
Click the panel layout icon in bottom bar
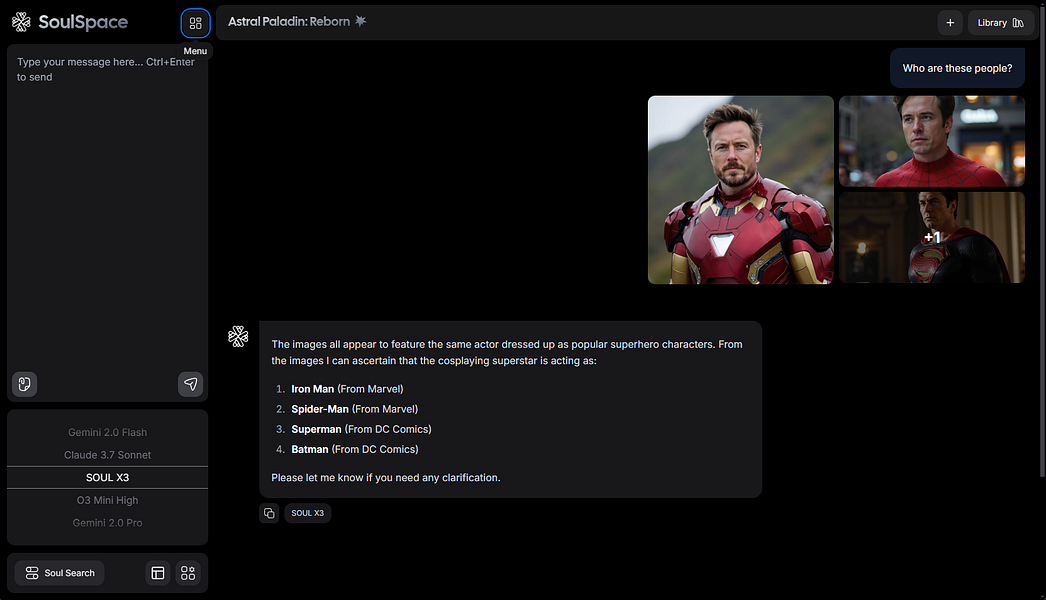[158, 573]
